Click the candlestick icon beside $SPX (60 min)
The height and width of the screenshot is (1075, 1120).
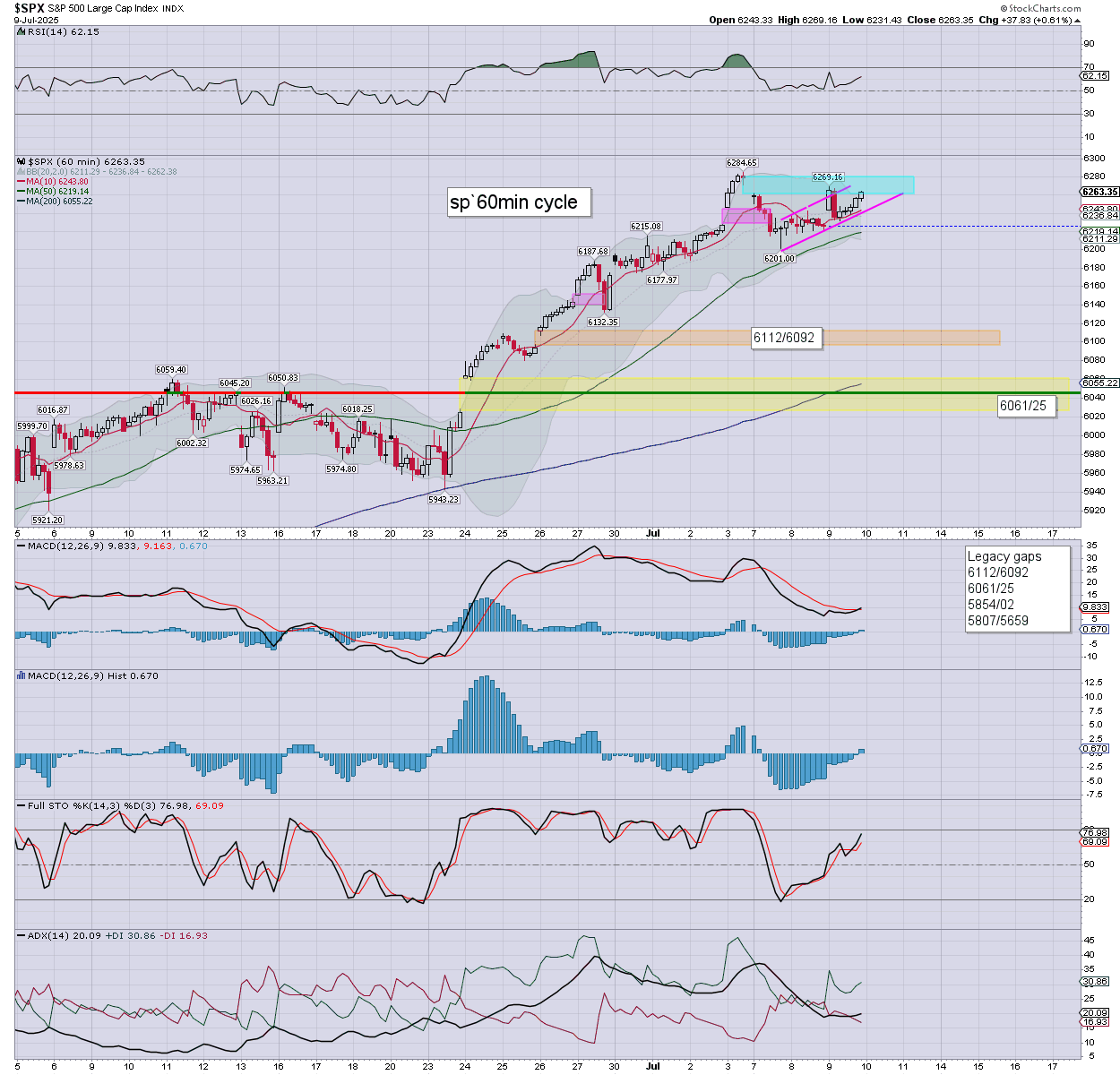pos(22,162)
